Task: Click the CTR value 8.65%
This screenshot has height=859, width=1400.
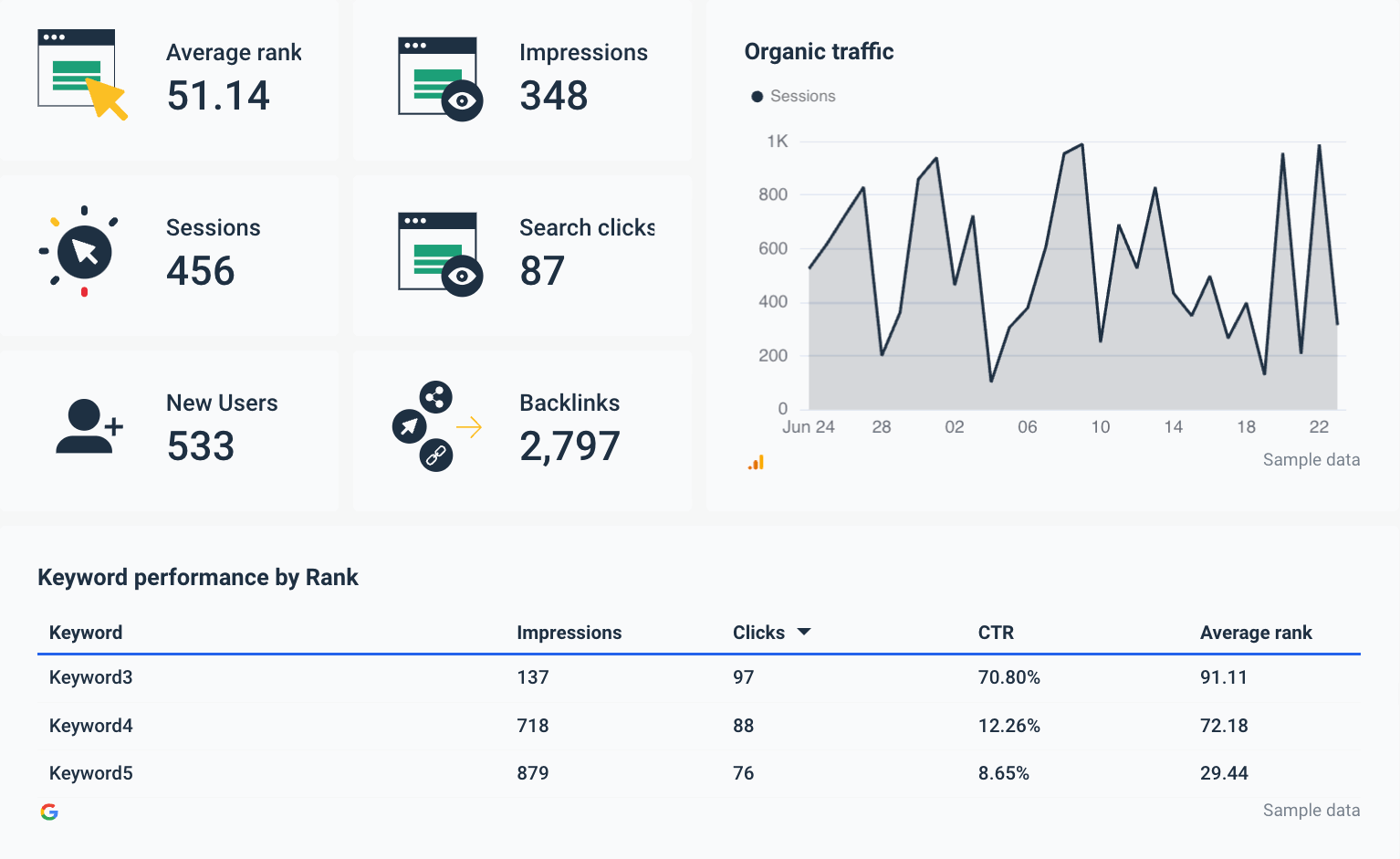Action: click(x=1004, y=773)
